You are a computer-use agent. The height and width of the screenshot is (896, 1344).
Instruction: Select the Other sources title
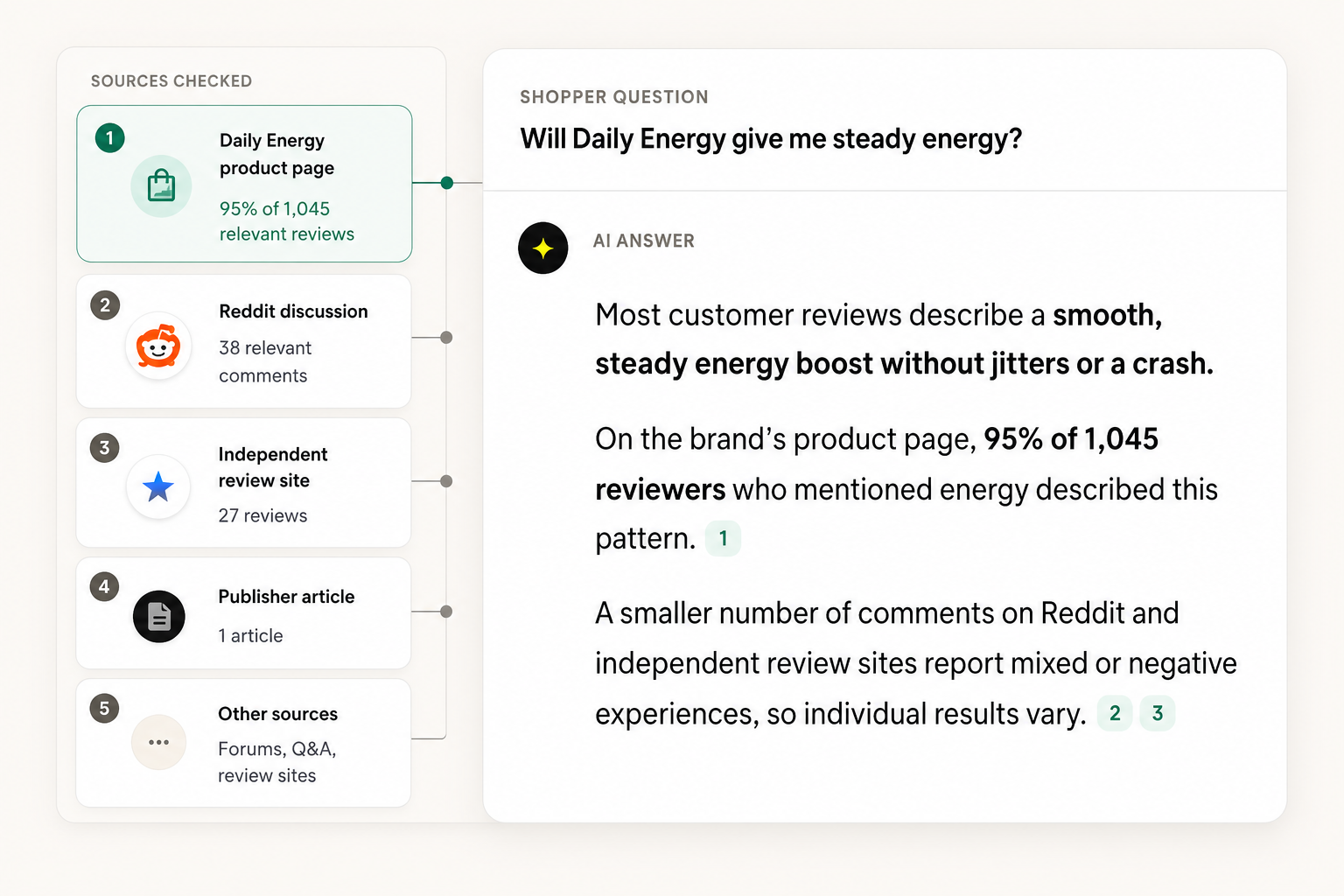tap(277, 714)
